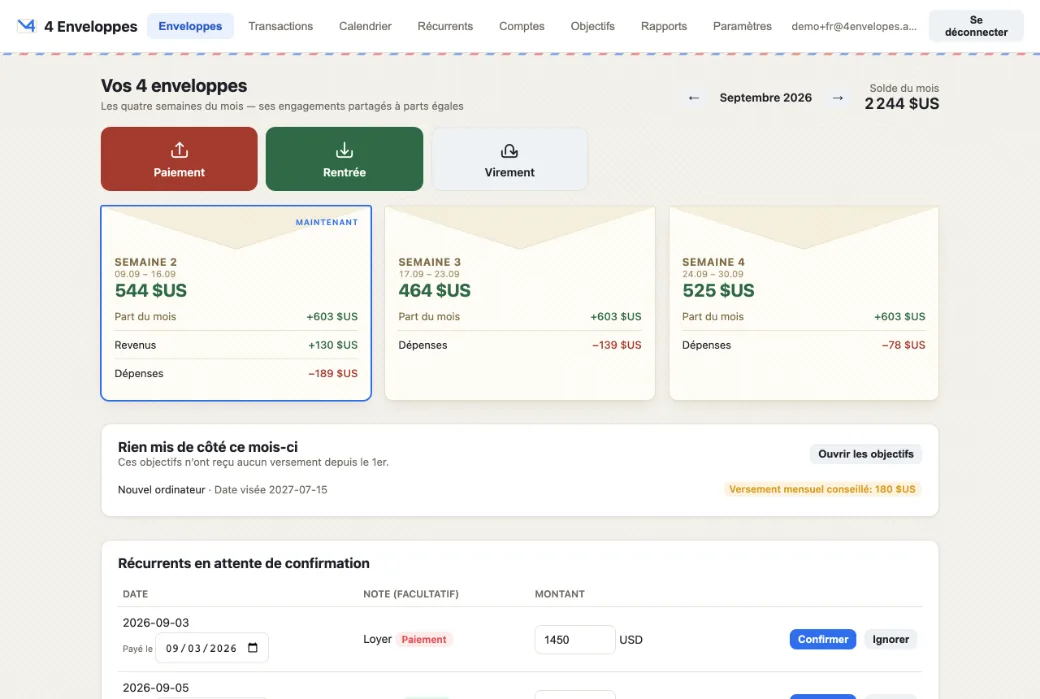Click the Paiement tag beside Loyer

click(x=424, y=639)
